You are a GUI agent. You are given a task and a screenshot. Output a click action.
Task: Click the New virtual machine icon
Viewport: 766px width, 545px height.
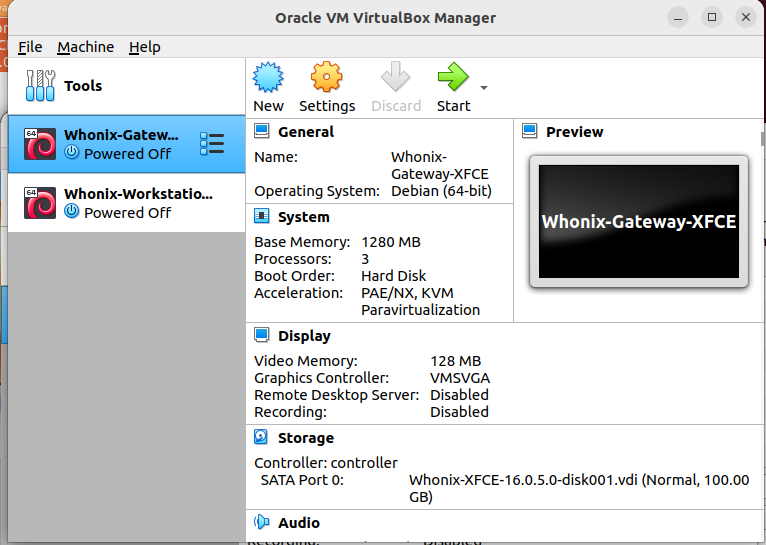click(268, 77)
